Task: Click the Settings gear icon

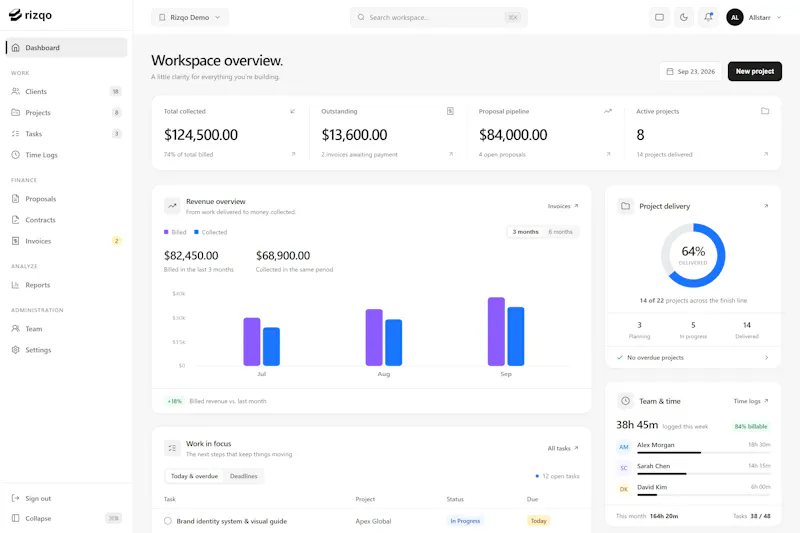Action: [15, 350]
